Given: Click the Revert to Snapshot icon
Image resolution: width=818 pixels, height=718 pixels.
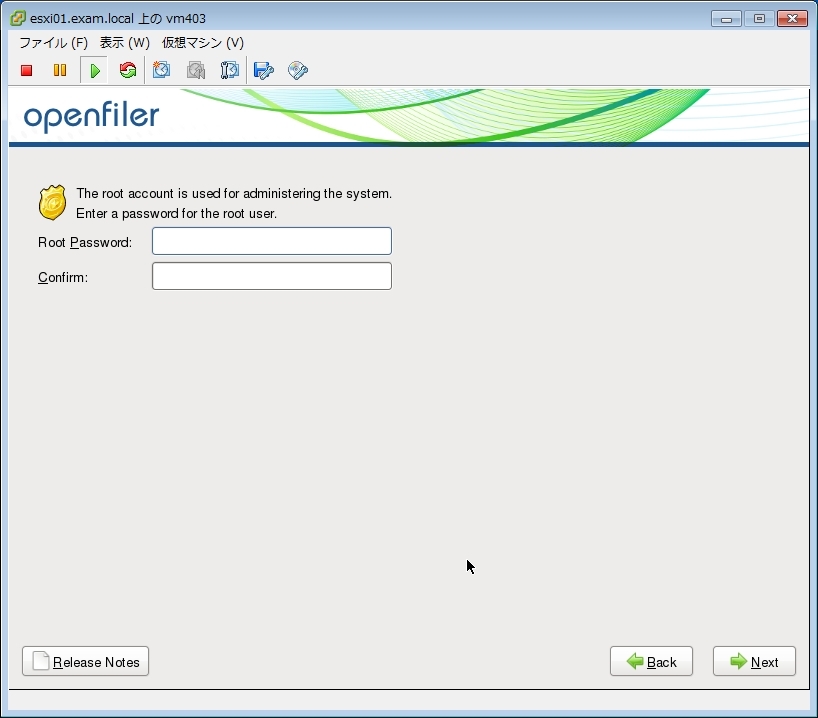Looking at the screenshot, I should pyautogui.click(x=196, y=70).
